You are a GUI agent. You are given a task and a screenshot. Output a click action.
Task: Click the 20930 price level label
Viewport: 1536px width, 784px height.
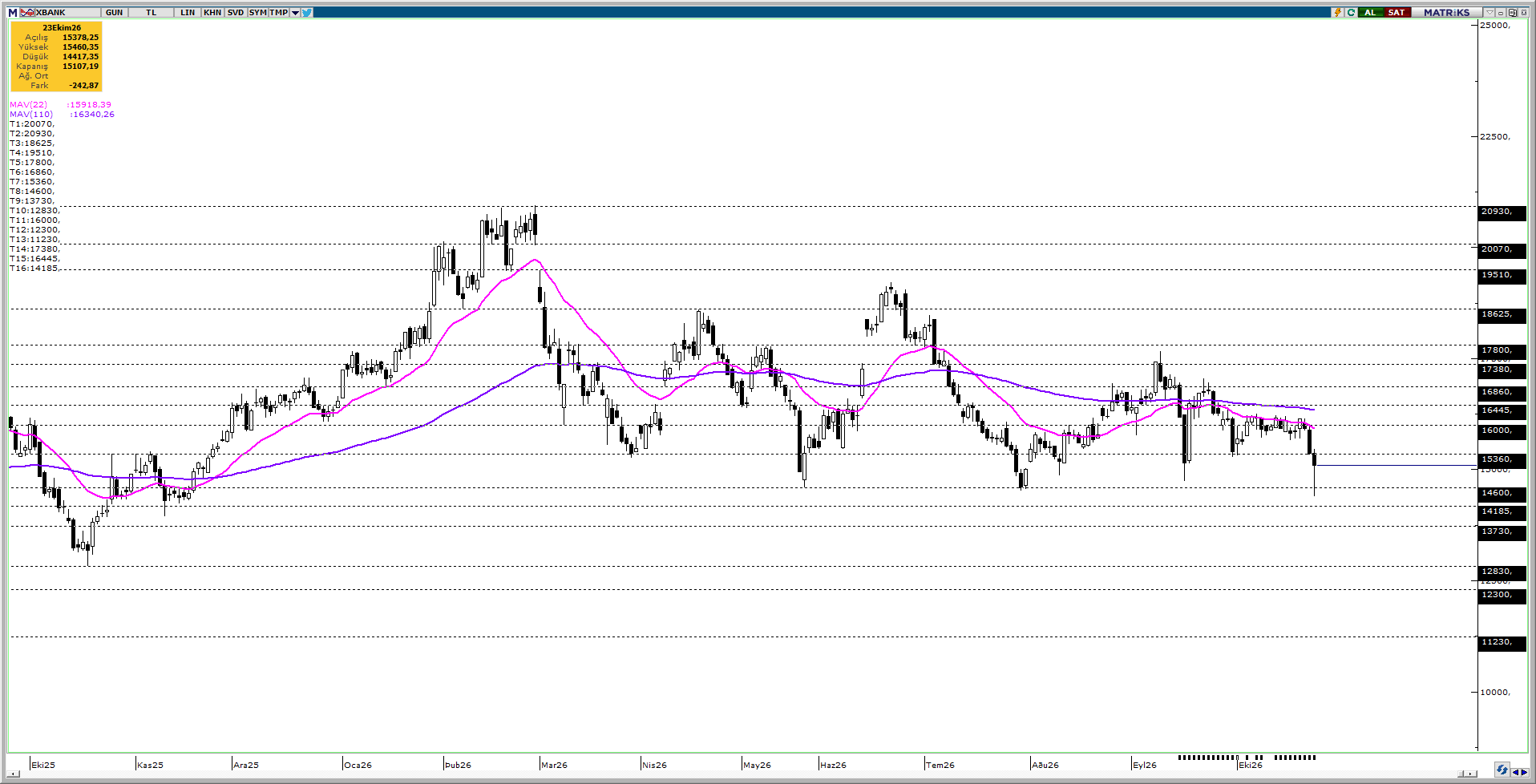pos(1502,212)
